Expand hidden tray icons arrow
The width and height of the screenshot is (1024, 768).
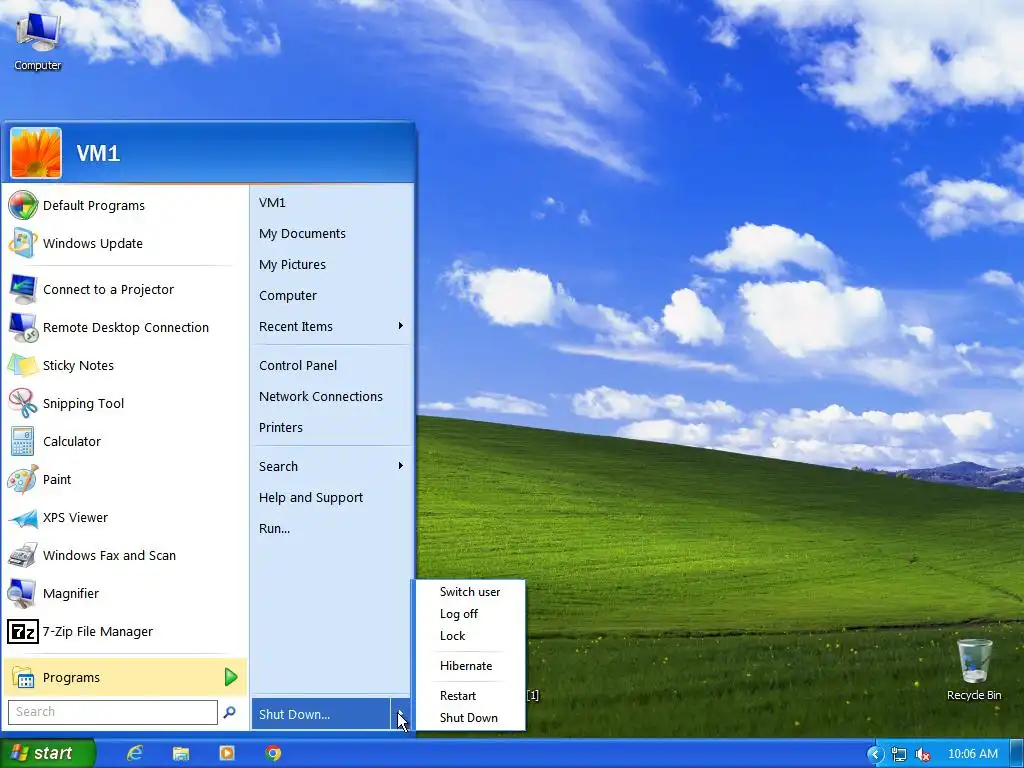tap(874, 754)
